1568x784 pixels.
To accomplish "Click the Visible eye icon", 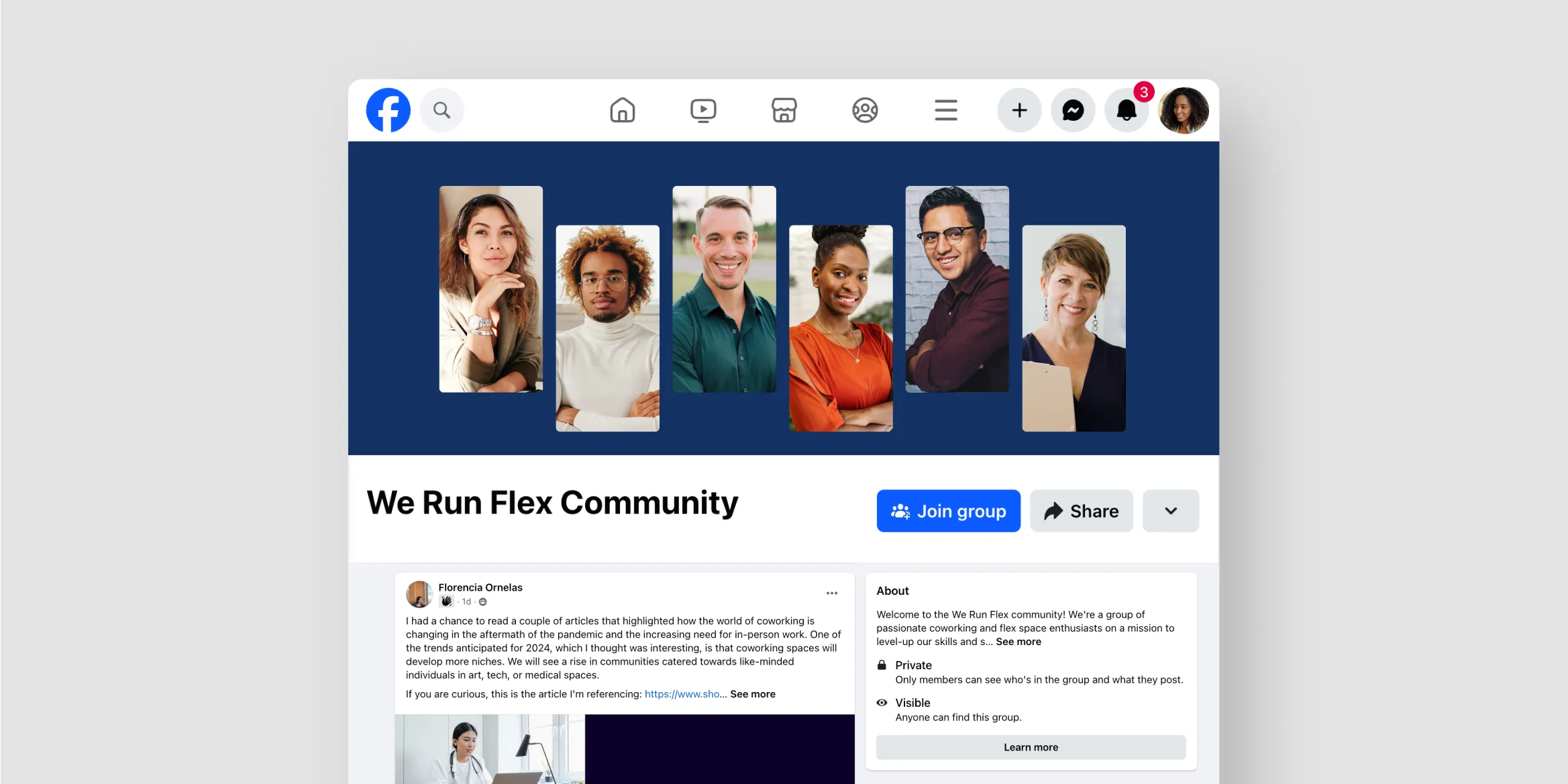I will coord(882,703).
